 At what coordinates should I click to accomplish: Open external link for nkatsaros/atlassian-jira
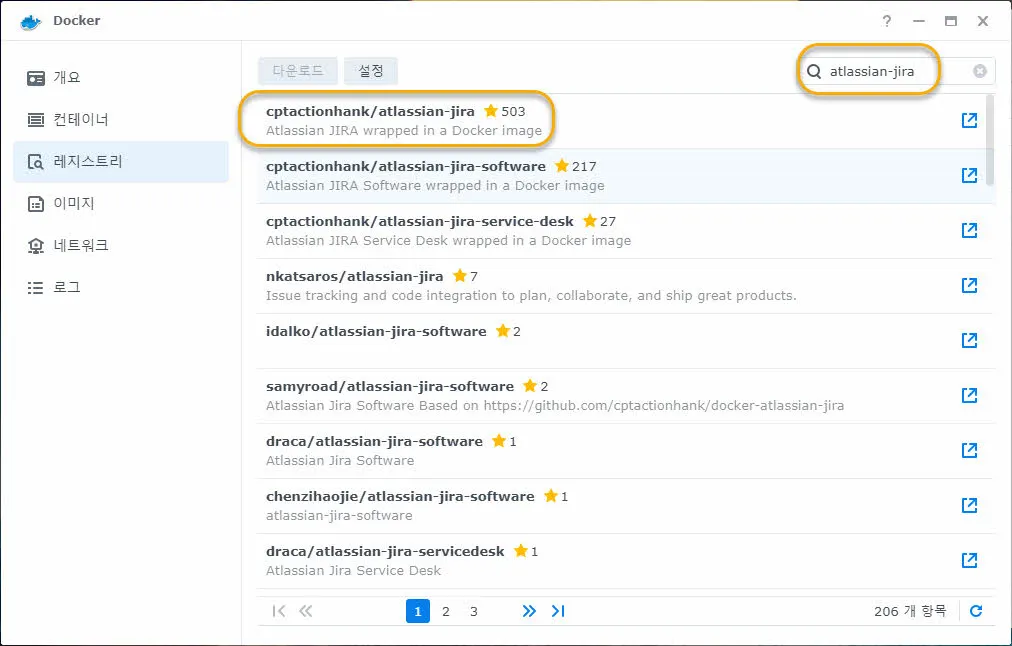click(968, 285)
